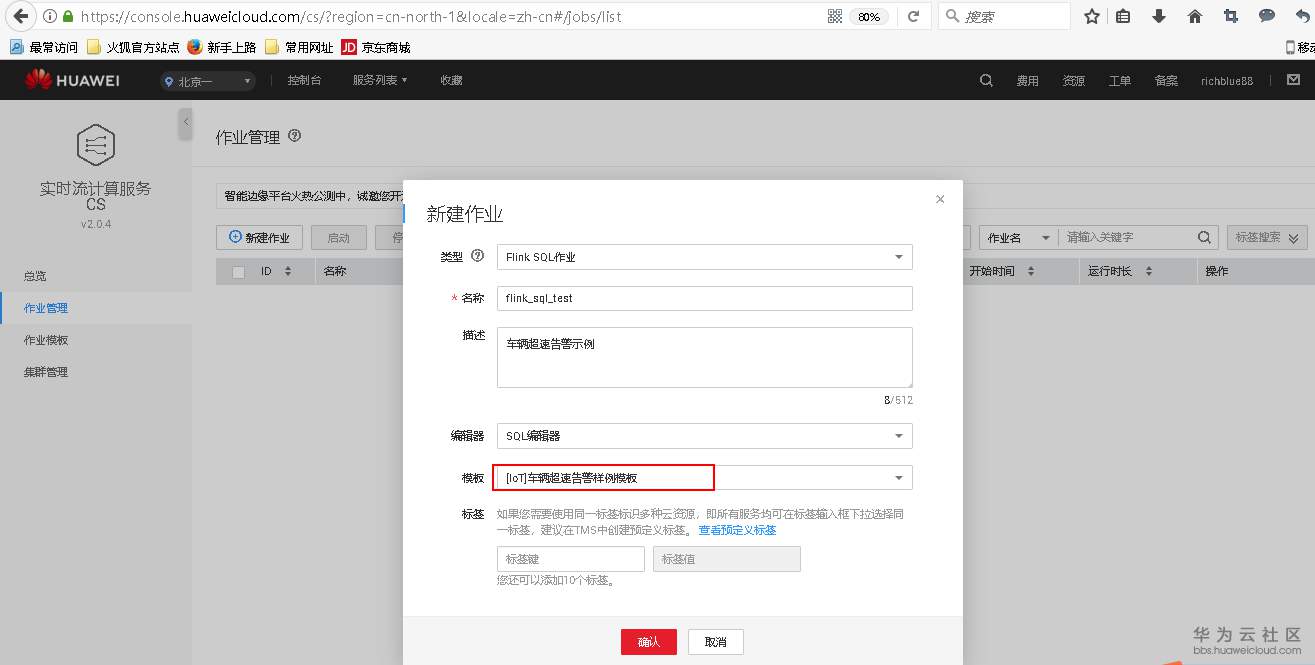Click the 标签搜索 filter control
The height and width of the screenshot is (665, 1315).
pos(1265,237)
